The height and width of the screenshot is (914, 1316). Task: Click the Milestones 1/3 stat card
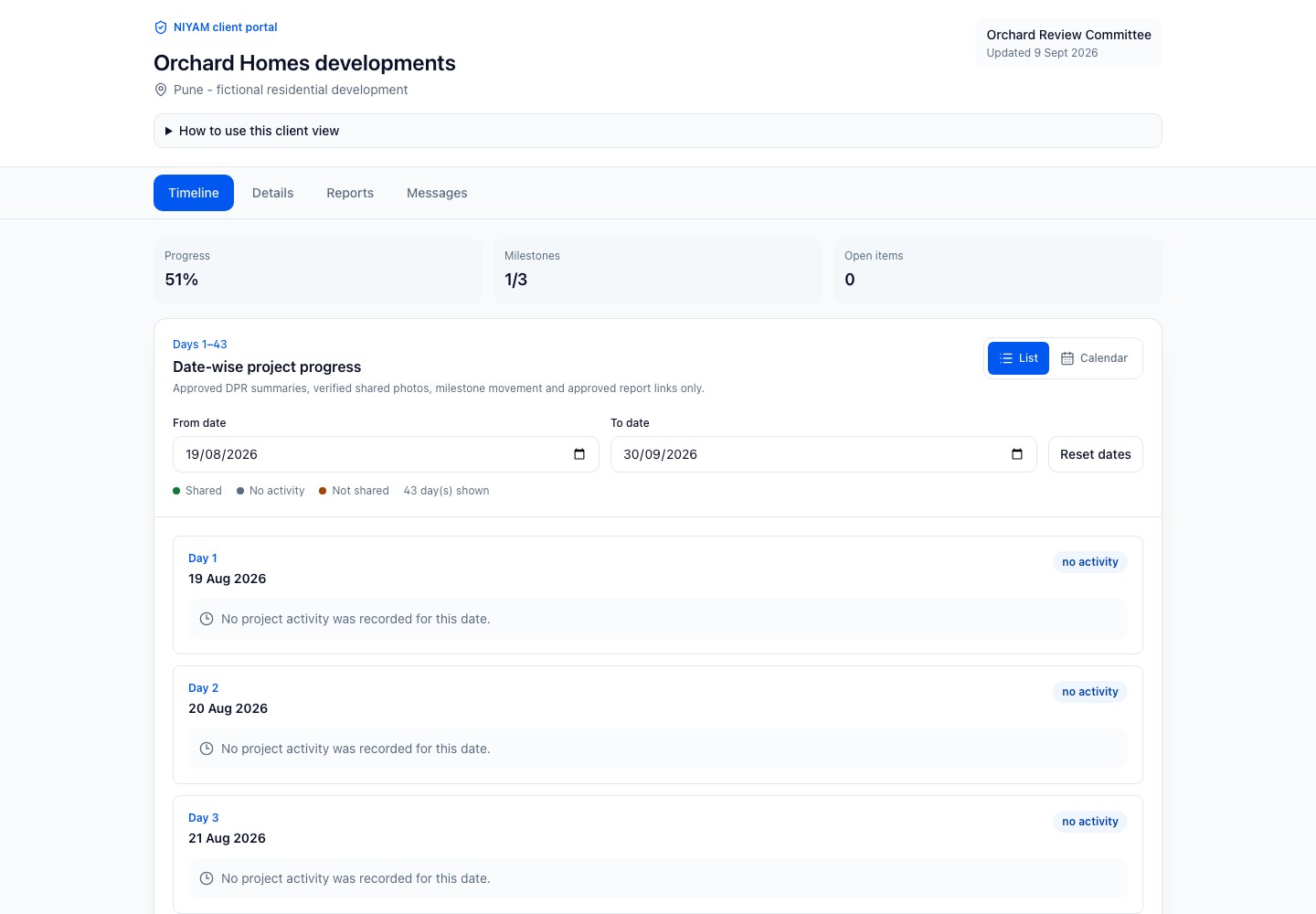pos(658,271)
